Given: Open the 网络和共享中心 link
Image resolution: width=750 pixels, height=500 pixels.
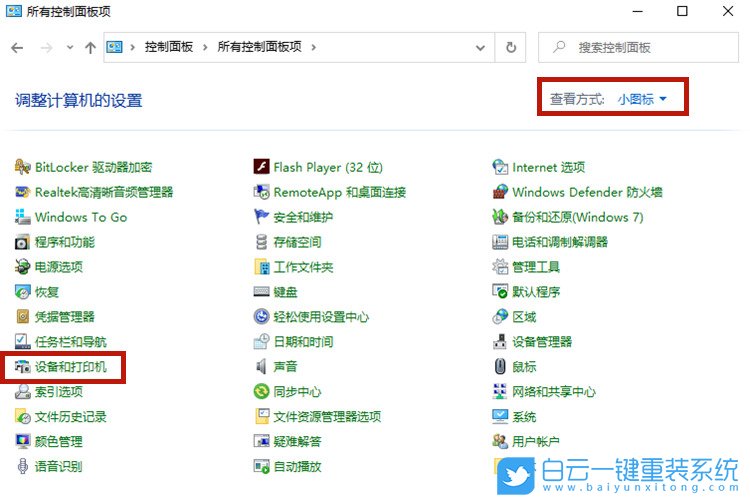Looking at the screenshot, I should tap(554, 391).
